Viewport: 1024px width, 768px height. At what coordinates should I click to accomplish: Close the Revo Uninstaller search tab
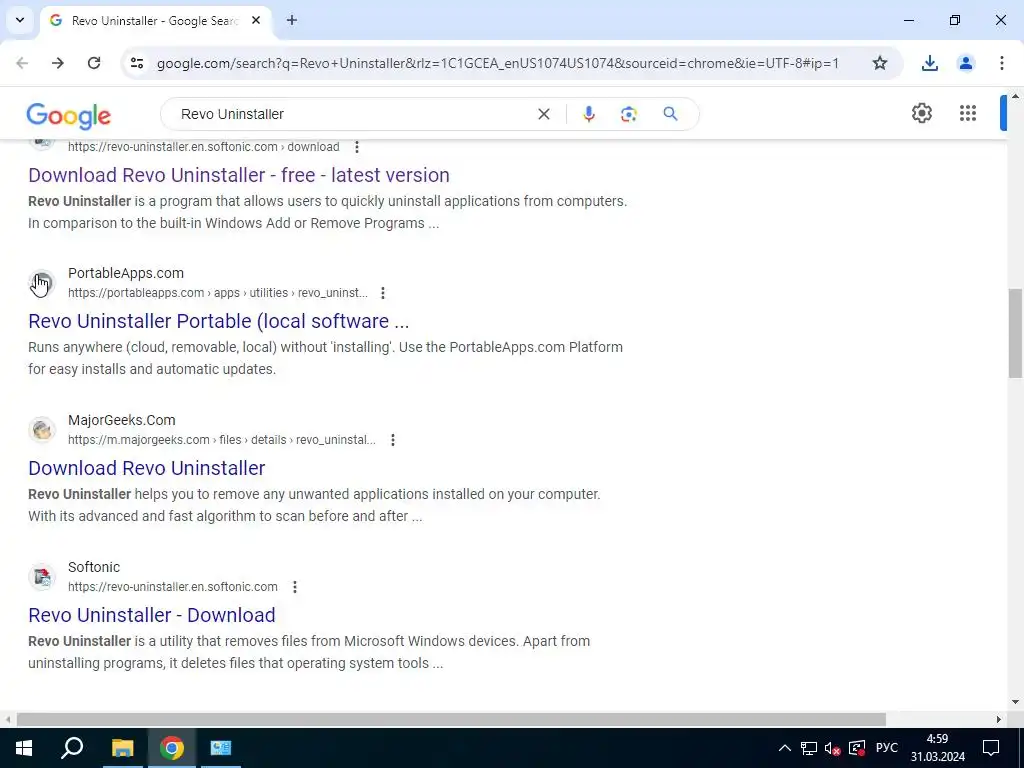[x=256, y=20]
